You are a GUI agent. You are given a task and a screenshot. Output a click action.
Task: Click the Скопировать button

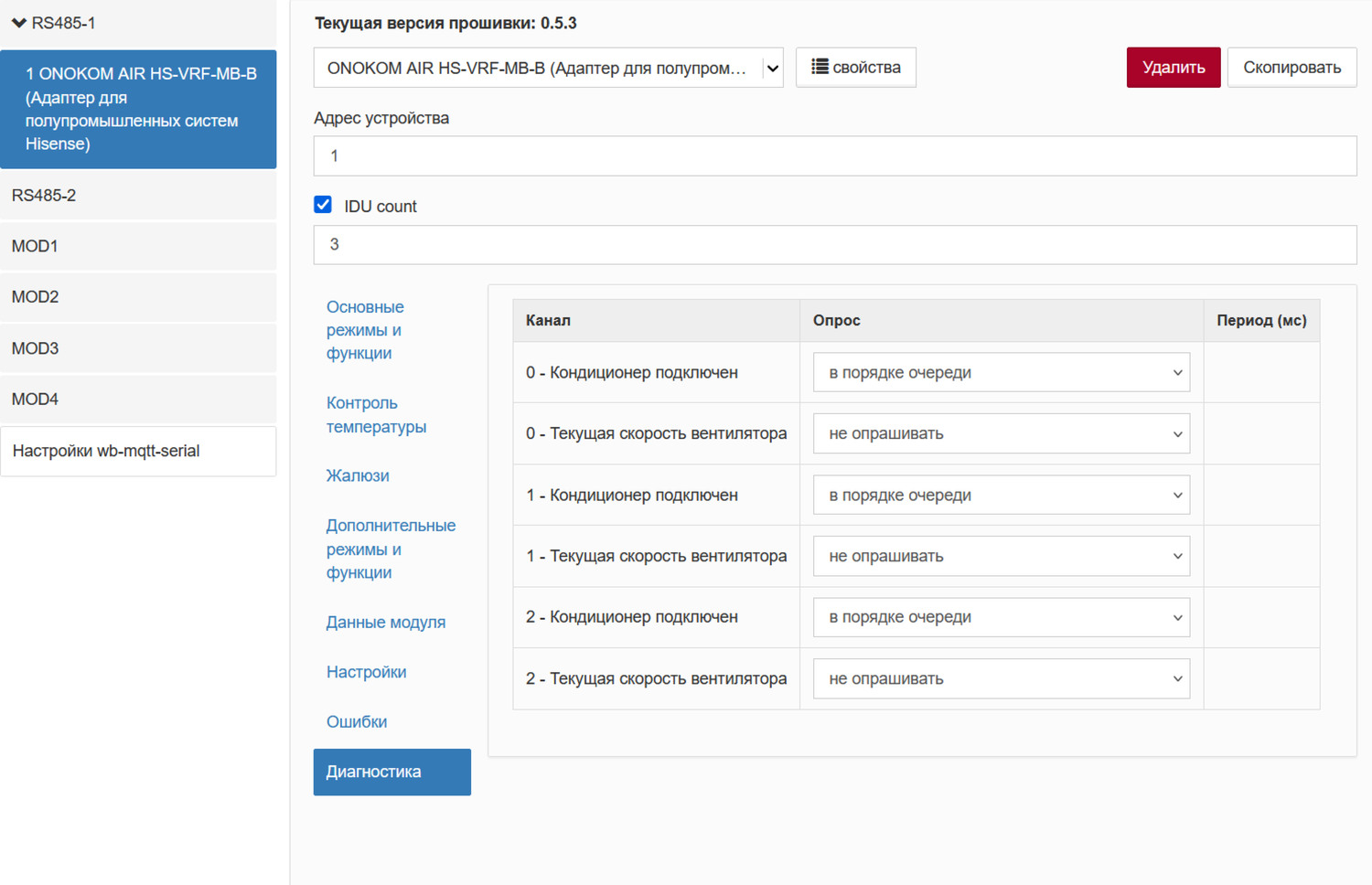click(1291, 68)
